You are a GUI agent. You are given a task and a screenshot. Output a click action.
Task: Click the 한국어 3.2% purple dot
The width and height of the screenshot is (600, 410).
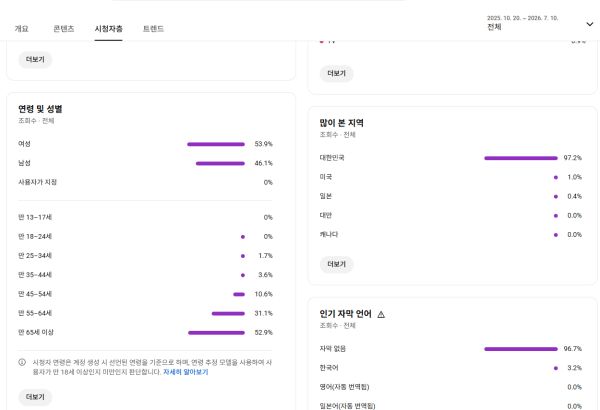[556, 368]
